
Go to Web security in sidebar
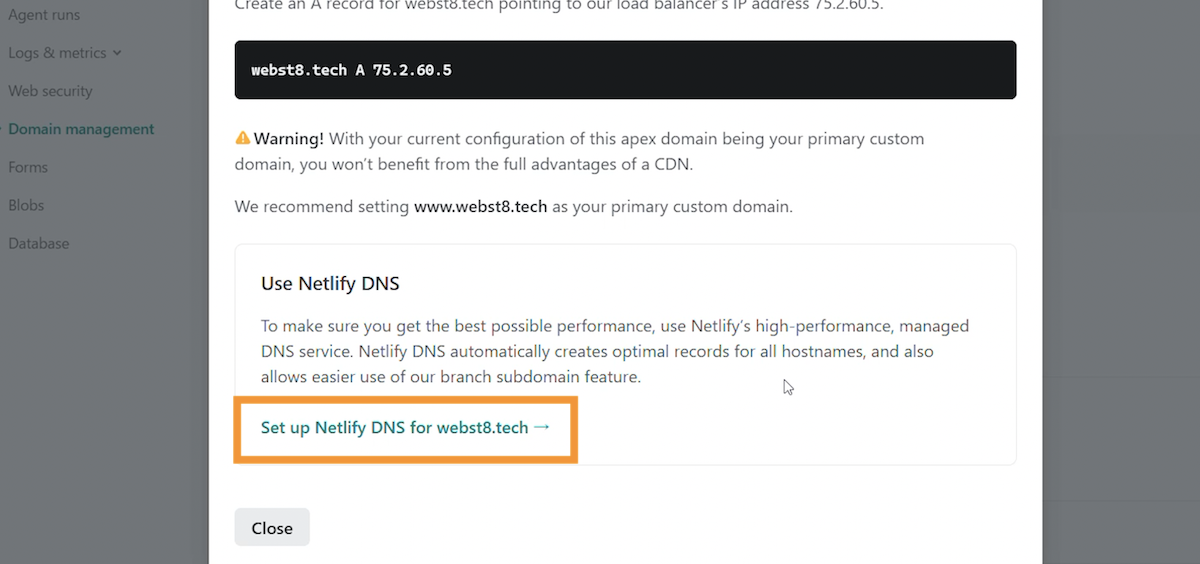pyautogui.click(x=50, y=91)
